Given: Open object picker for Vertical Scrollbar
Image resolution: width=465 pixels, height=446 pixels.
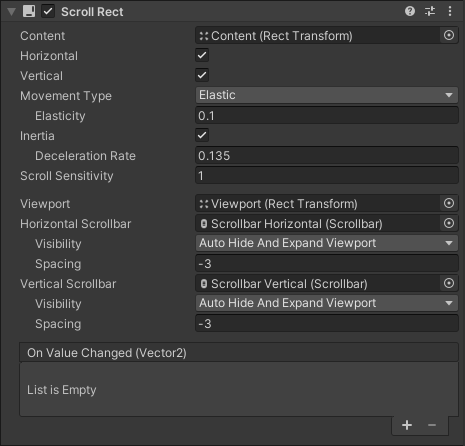Looking at the screenshot, I should pyautogui.click(x=449, y=283).
